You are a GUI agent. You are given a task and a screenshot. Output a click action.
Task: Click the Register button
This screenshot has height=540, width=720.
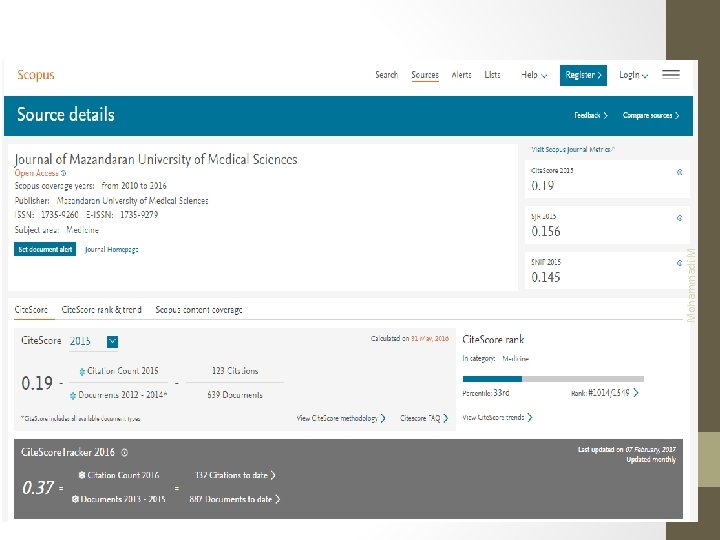(583, 75)
